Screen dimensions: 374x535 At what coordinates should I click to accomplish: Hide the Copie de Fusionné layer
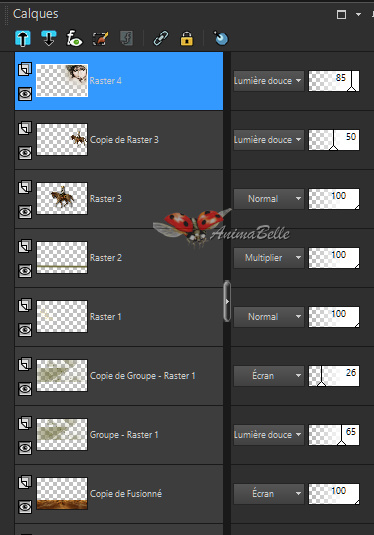[x=25, y=507]
